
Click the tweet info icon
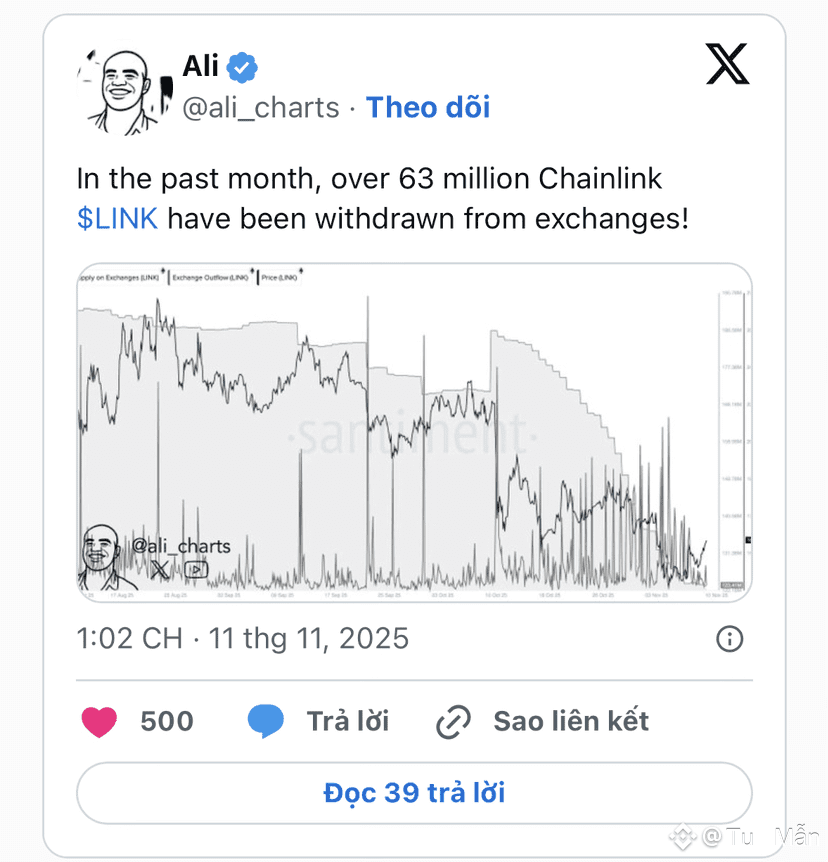click(730, 639)
